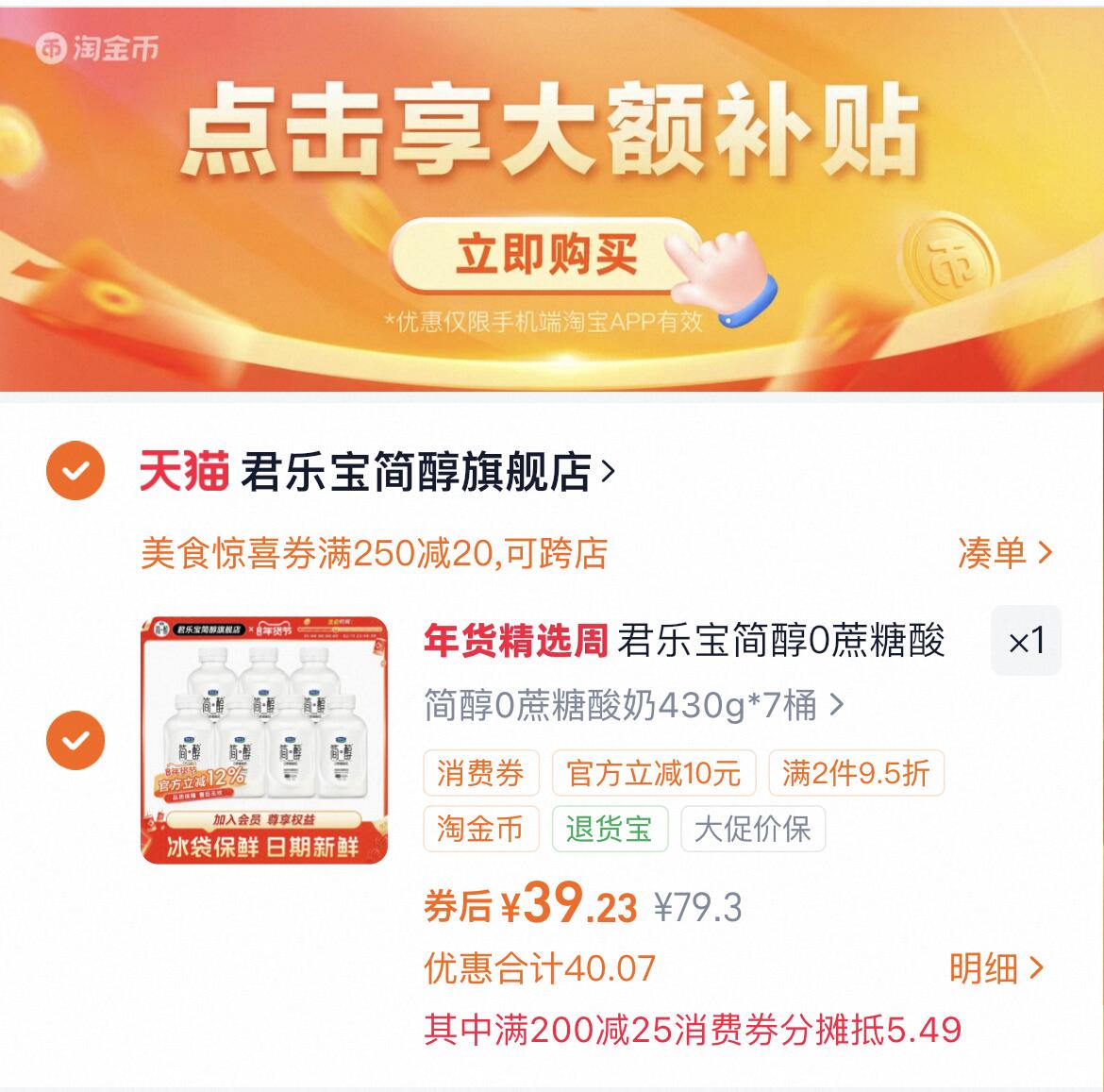Open the 年货精选周 product title
1104x1092 pixels.
point(684,641)
